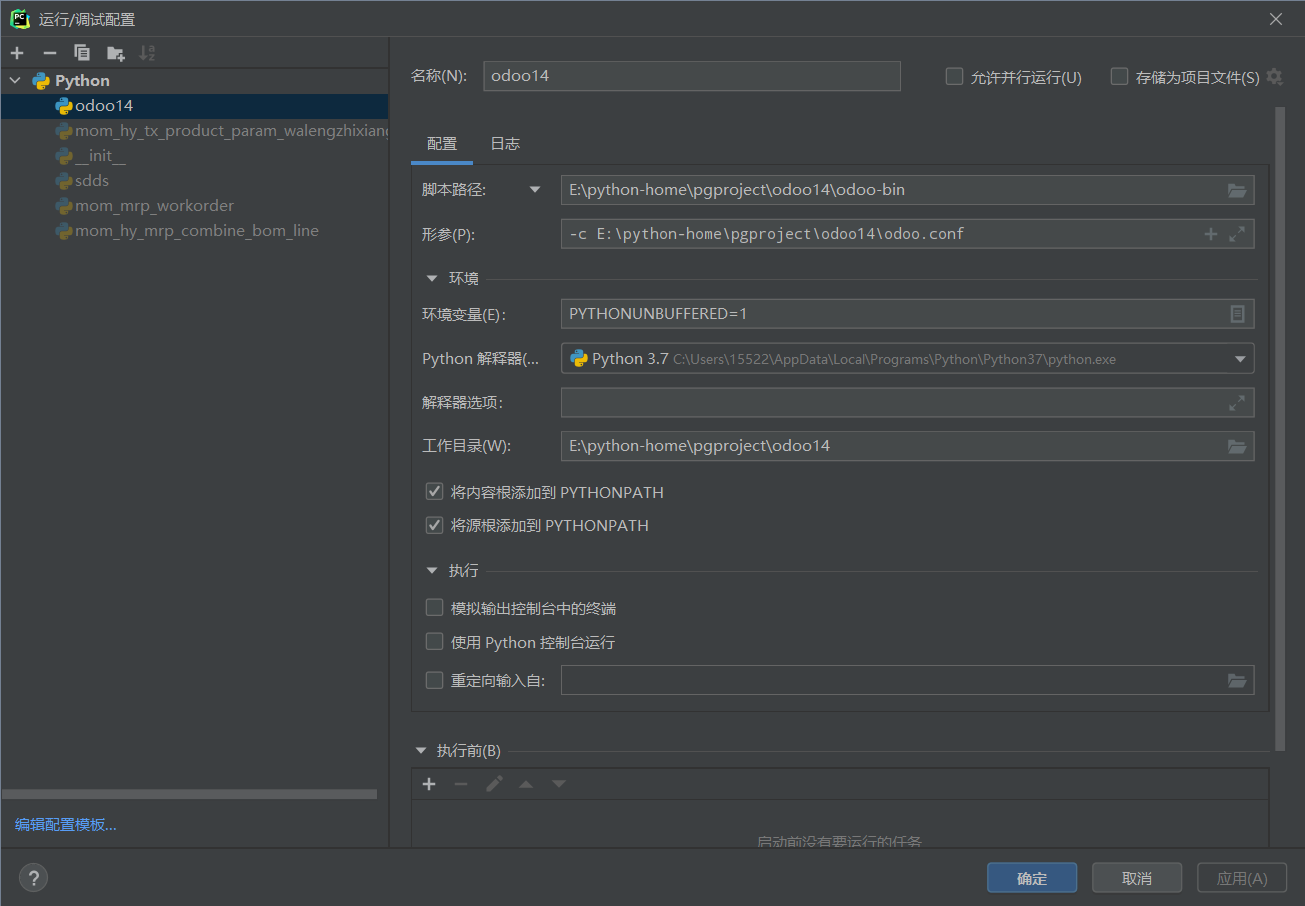The image size is (1305, 906).
Task: Expand interpreter options field
Action: pyautogui.click(x=1237, y=403)
